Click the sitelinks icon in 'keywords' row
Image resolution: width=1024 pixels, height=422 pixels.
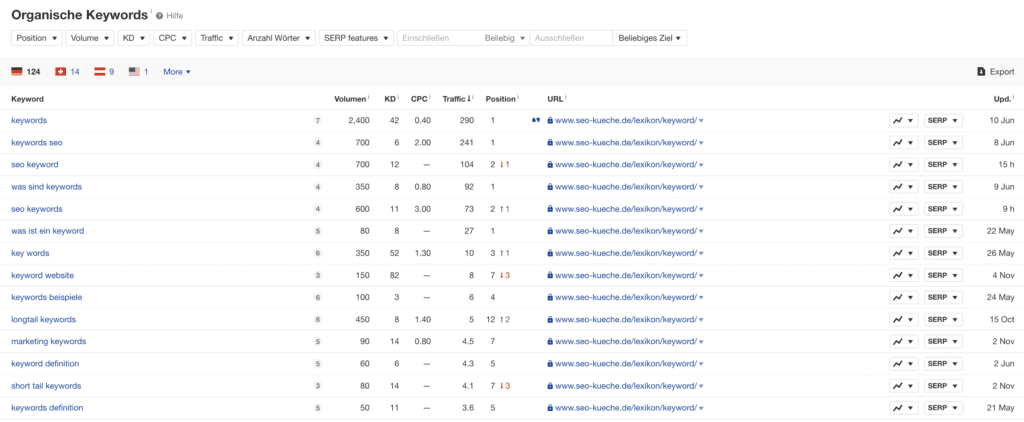[536, 120]
